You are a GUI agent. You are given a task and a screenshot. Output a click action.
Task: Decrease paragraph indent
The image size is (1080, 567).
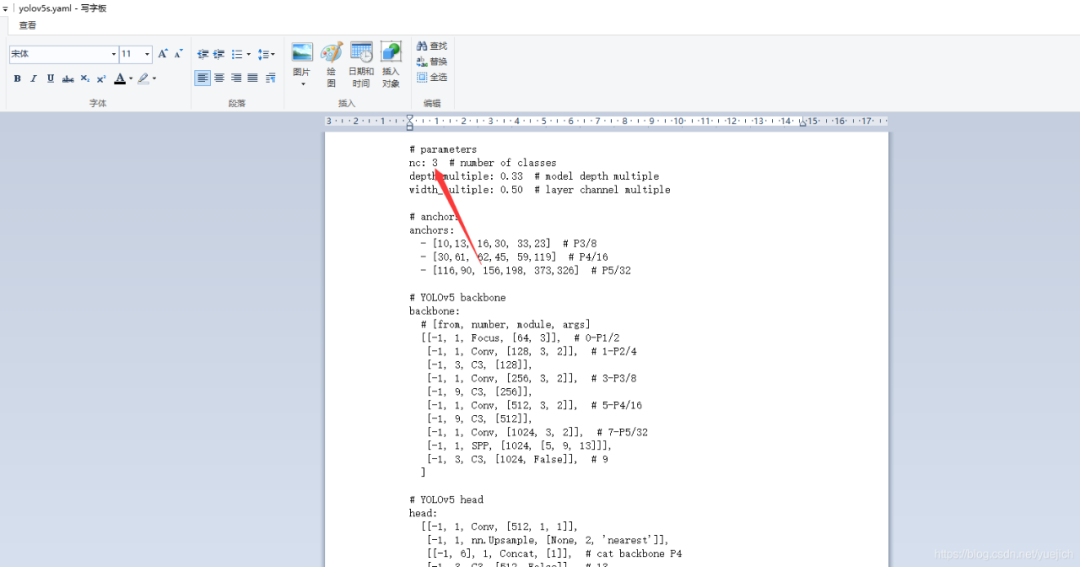click(202, 54)
